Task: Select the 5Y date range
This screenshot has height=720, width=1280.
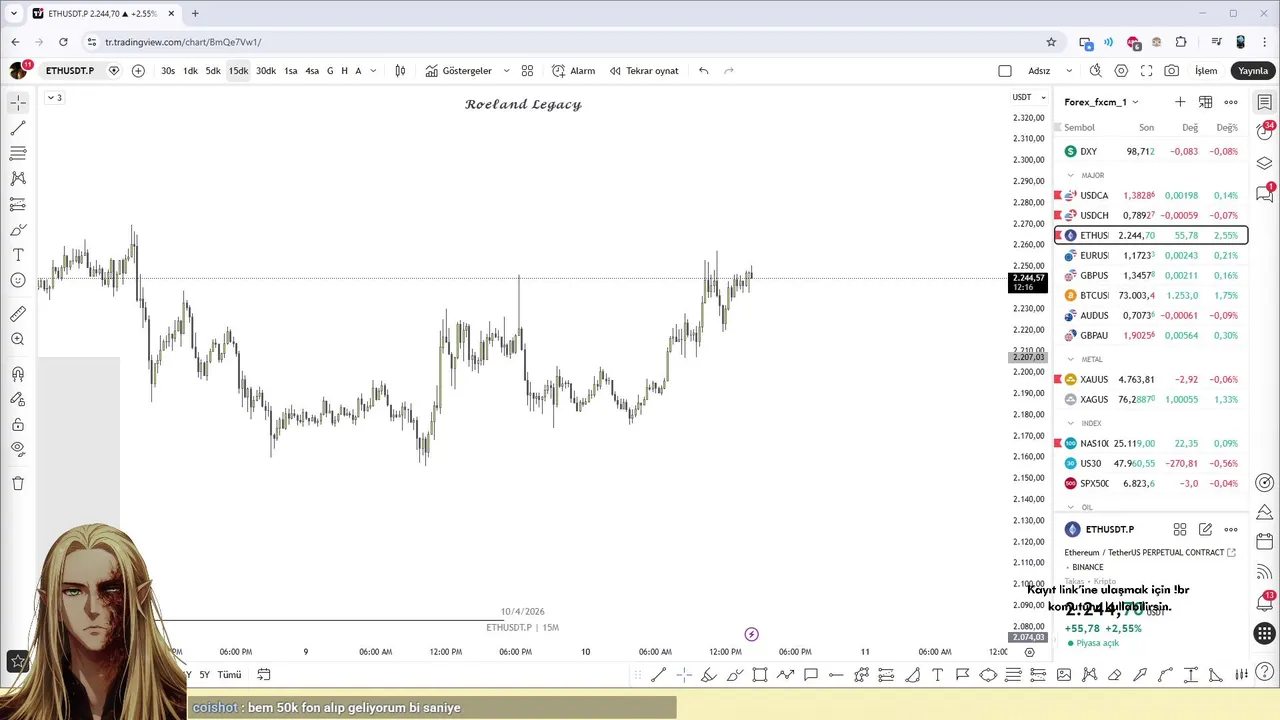Action: (204, 675)
